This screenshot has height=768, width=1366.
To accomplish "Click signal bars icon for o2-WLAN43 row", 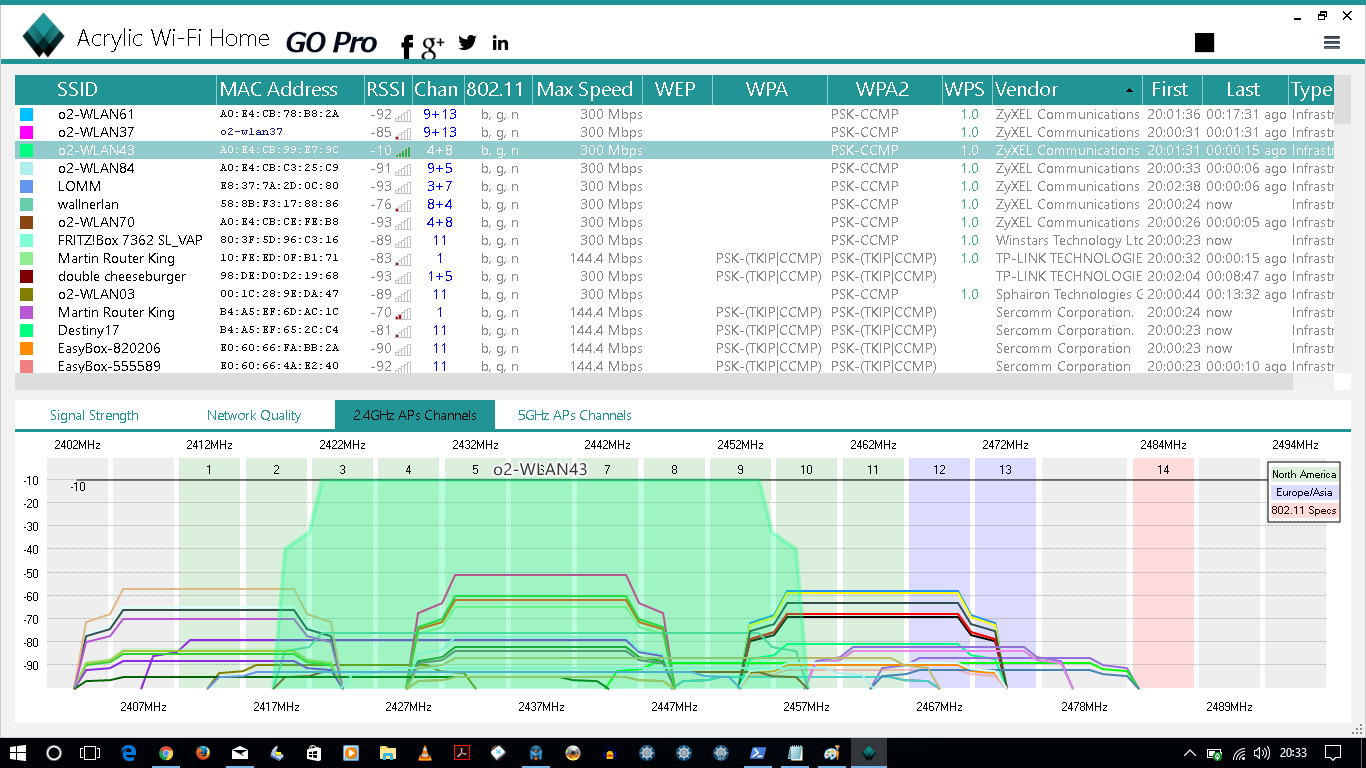I will [x=403, y=151].
